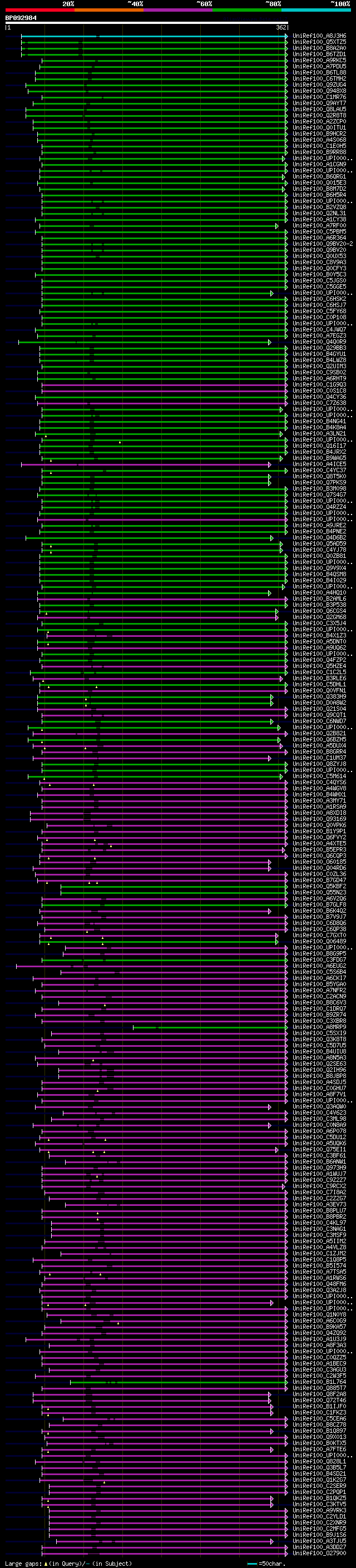Select hit UniRef100_C5DHL1
The height and width of the screenshot is (1568, 356).
point(319,684)
